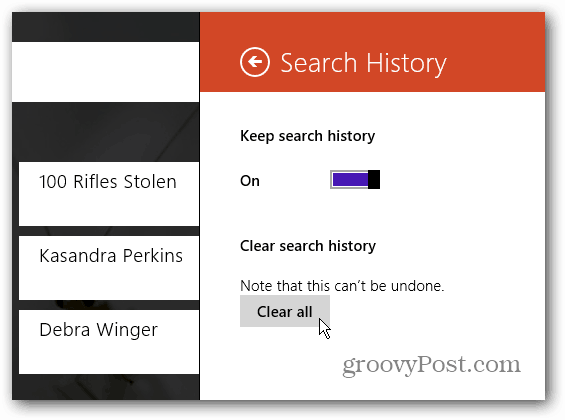Click the orange header right of the title
Viewport: 565px width, 420px height.
pyautogui.click(x=495, y=52)
